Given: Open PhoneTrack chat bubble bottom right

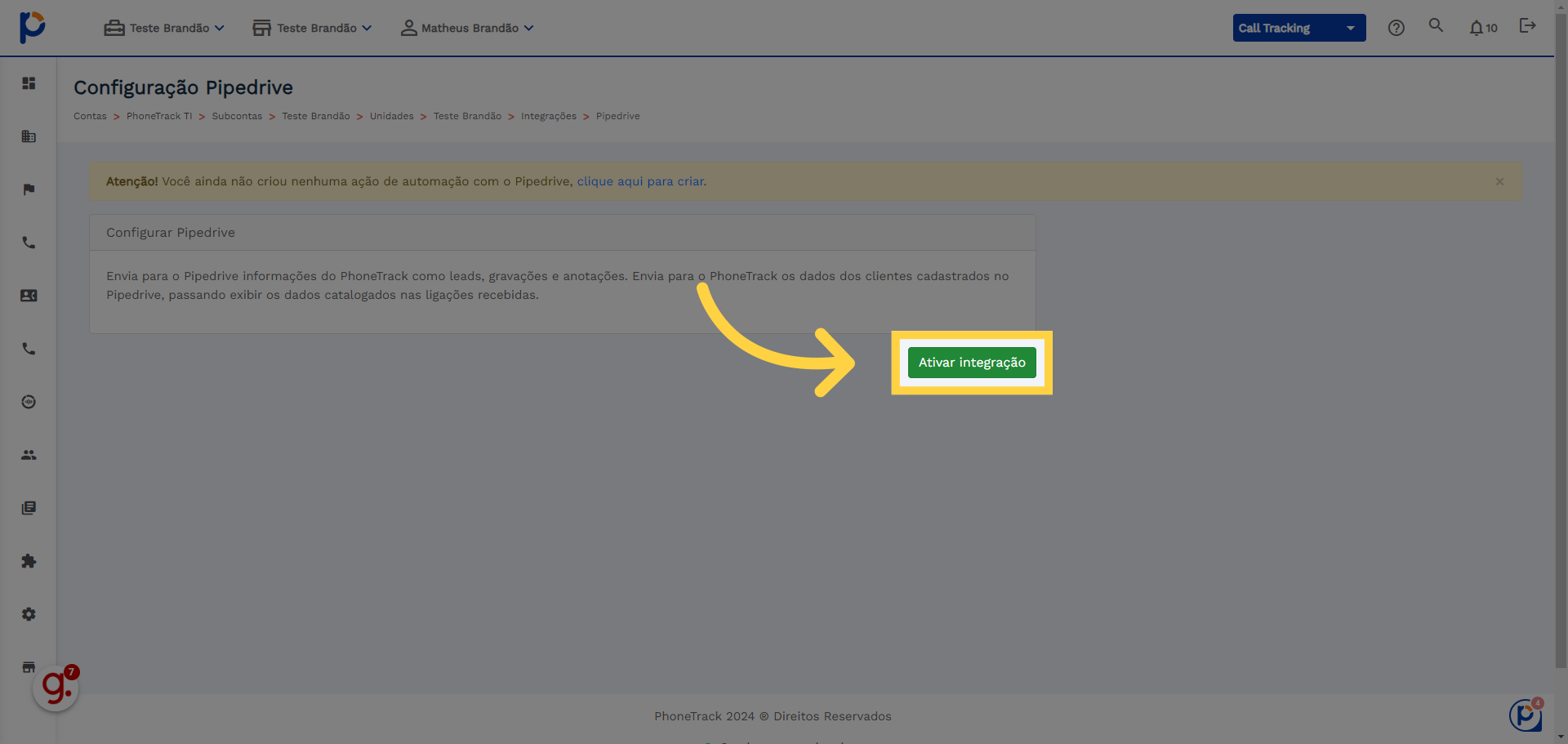Looking at the screenshot, I should pyautogui.click(x=1526, y=715).
